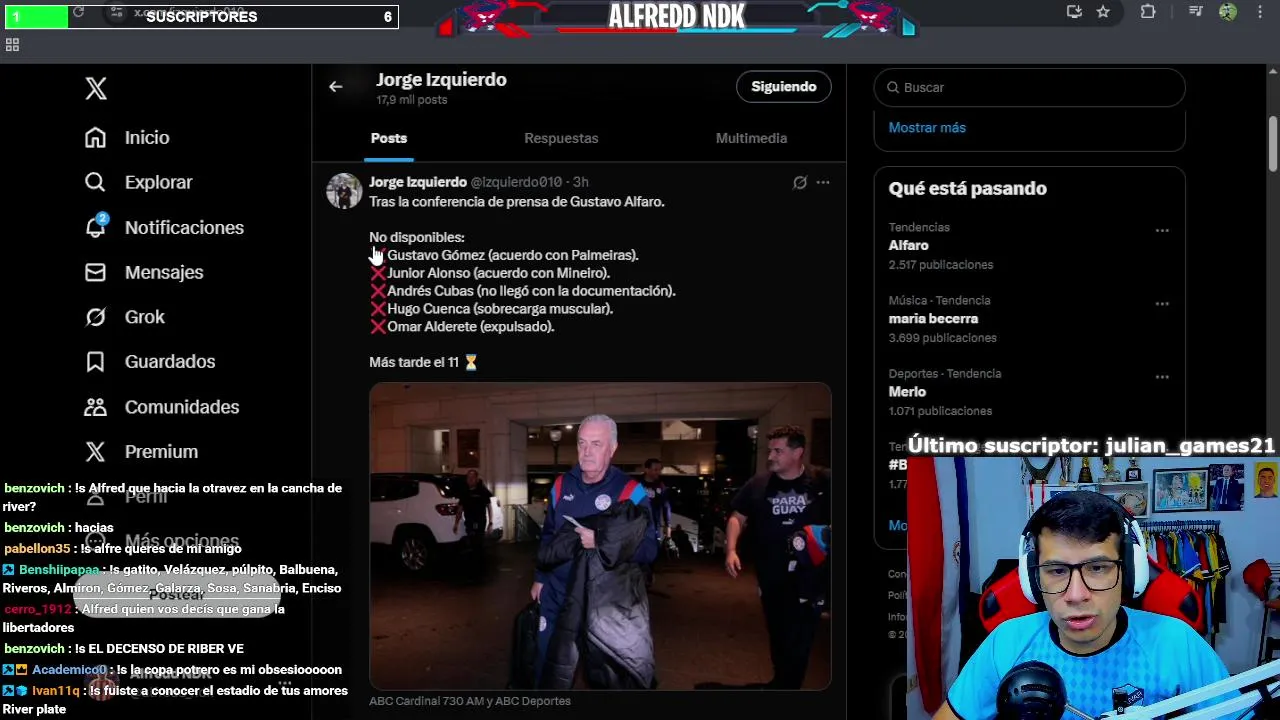The width and height of the screenshot is (1280, 720).
Task: Click the Inicio label in sidebar
Action: [x=147, y=138]
